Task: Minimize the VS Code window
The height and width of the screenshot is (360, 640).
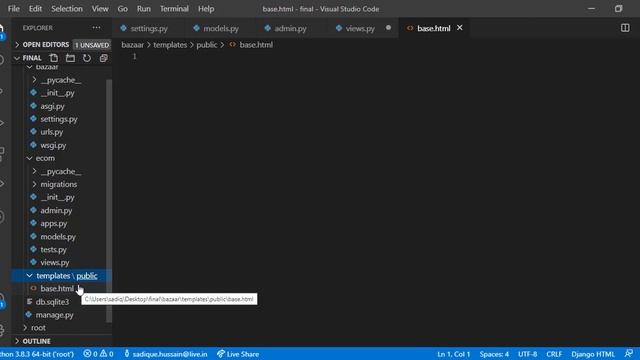Action: pos(591,9)
